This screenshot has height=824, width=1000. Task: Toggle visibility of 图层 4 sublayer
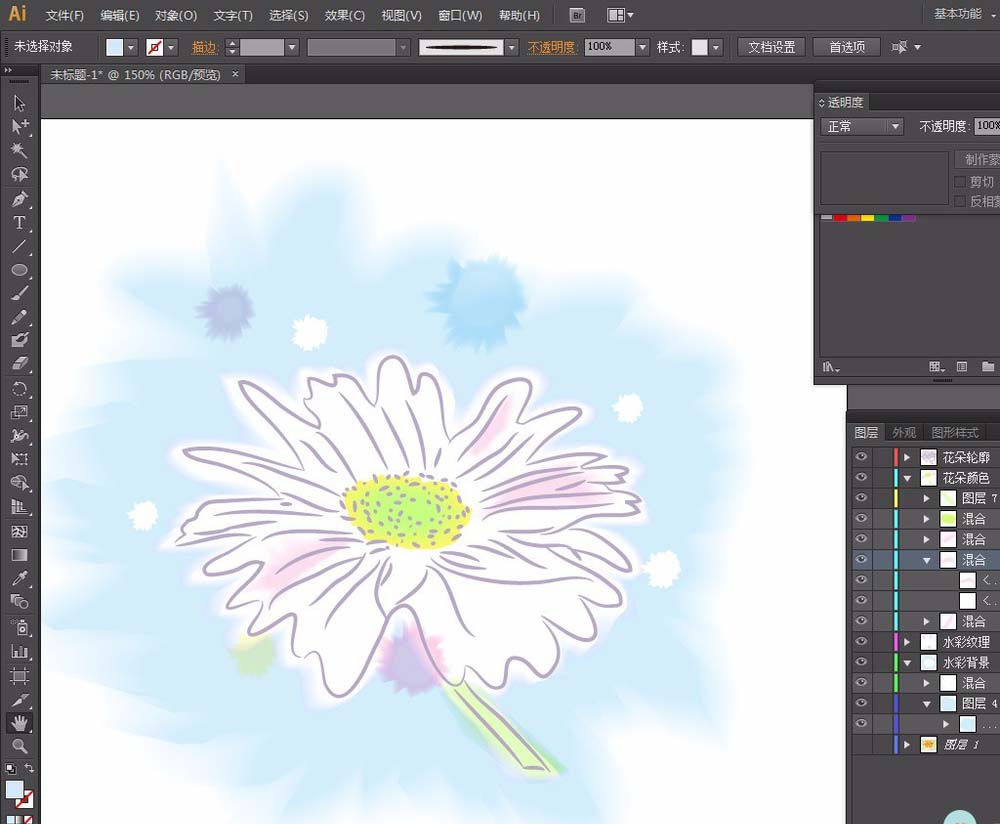click(861, 703)
